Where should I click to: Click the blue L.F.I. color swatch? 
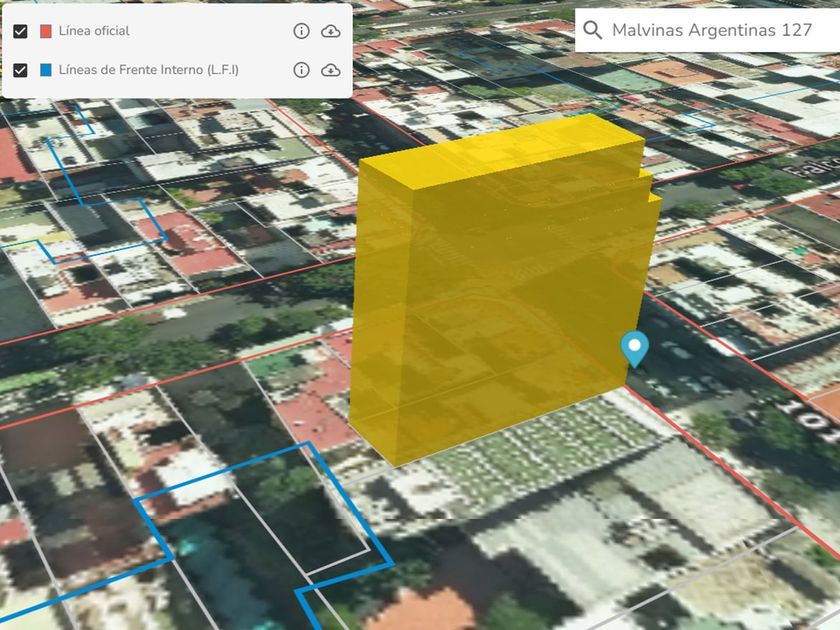point(46,70)
